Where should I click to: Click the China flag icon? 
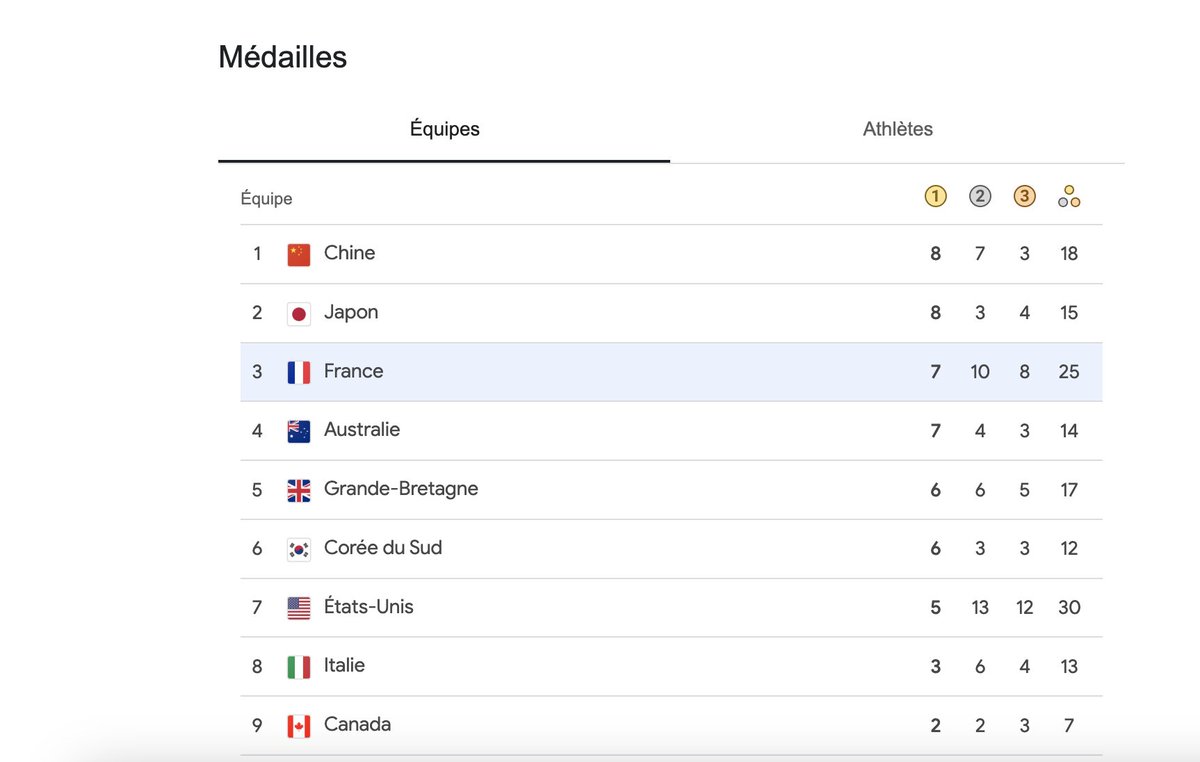299,255
